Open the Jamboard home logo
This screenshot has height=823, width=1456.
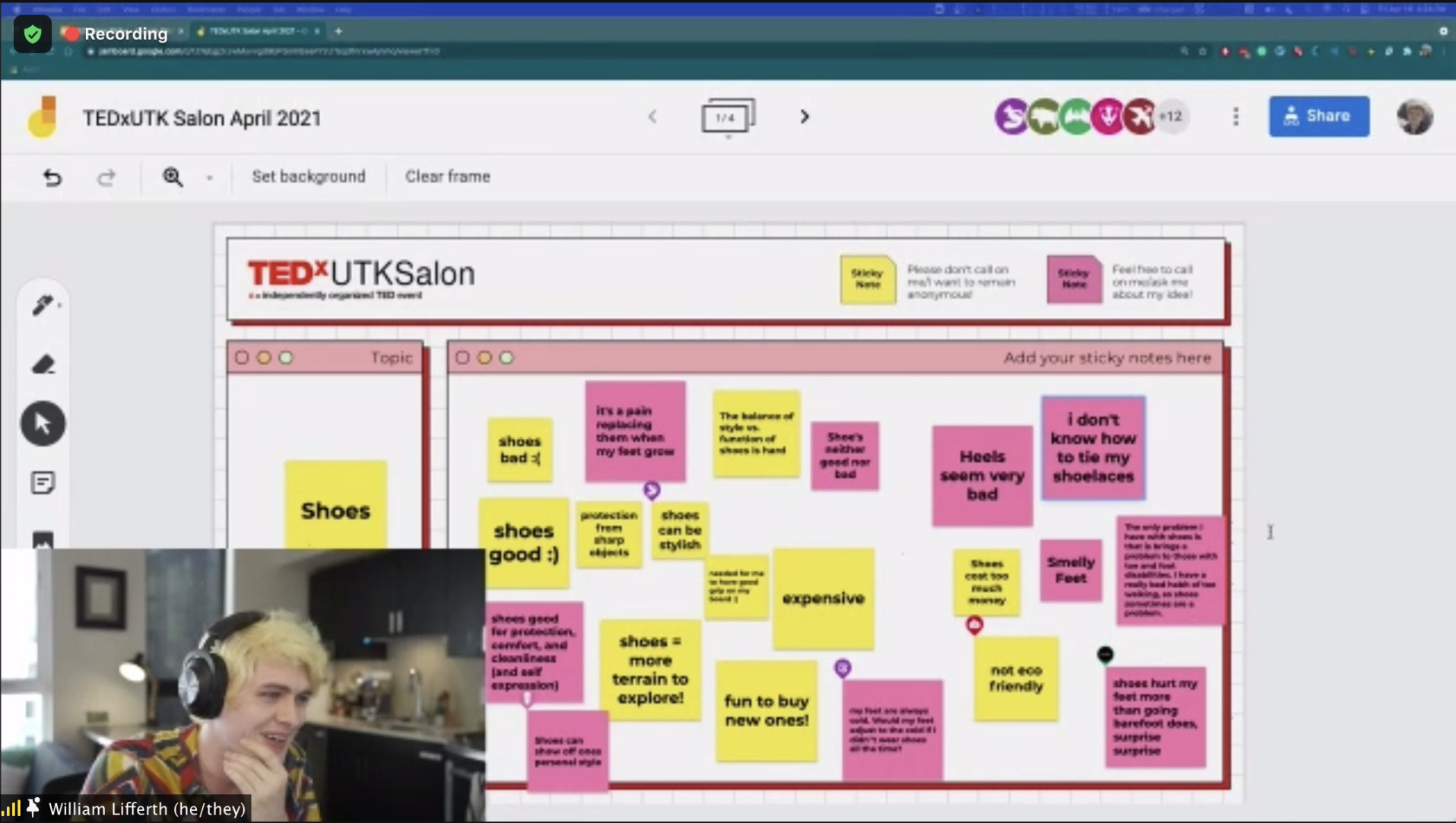click(43, 117)
